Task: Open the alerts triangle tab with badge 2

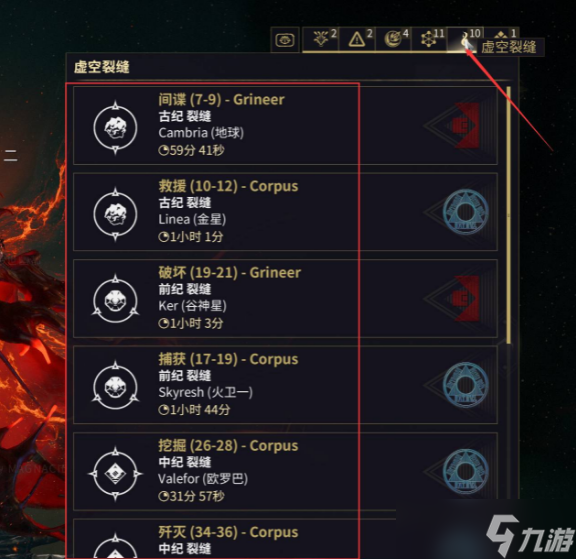Action: coord(357,39)
